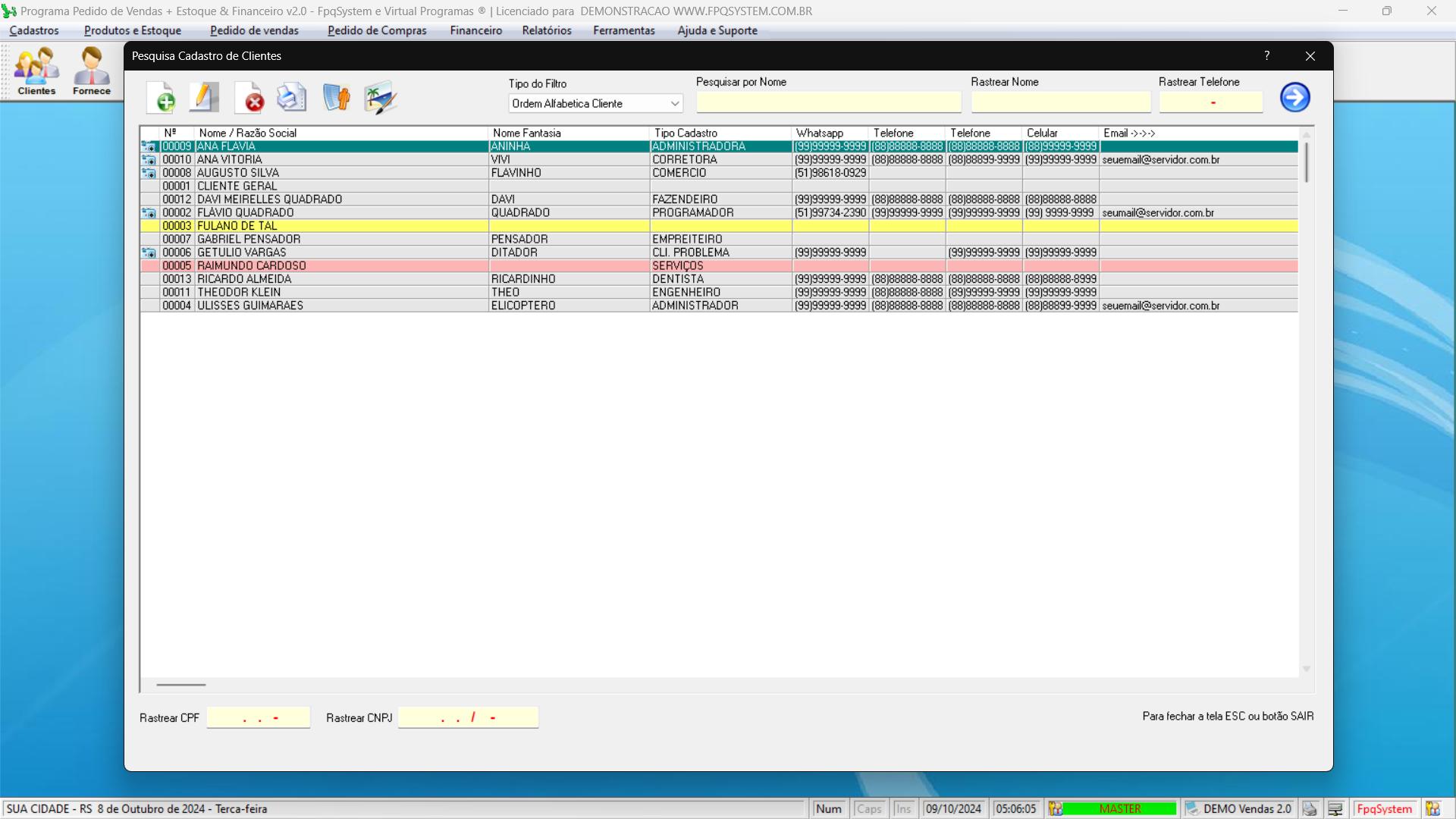
Task: Edit selected client using the pencil icon
Action: point(203,98)
